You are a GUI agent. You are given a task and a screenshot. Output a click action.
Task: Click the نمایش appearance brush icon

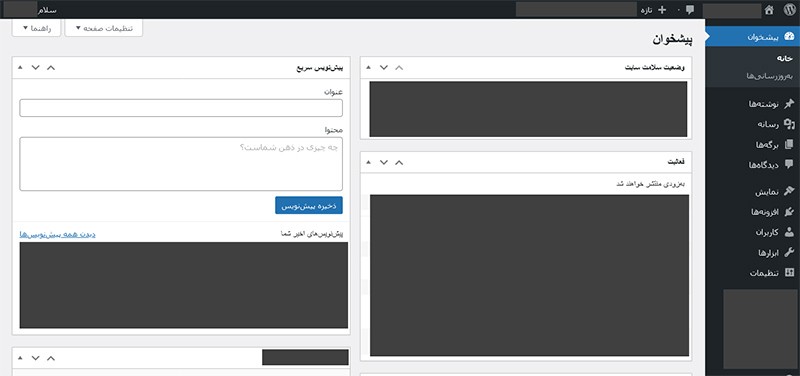pyautogui.click(x=789, y=191)
